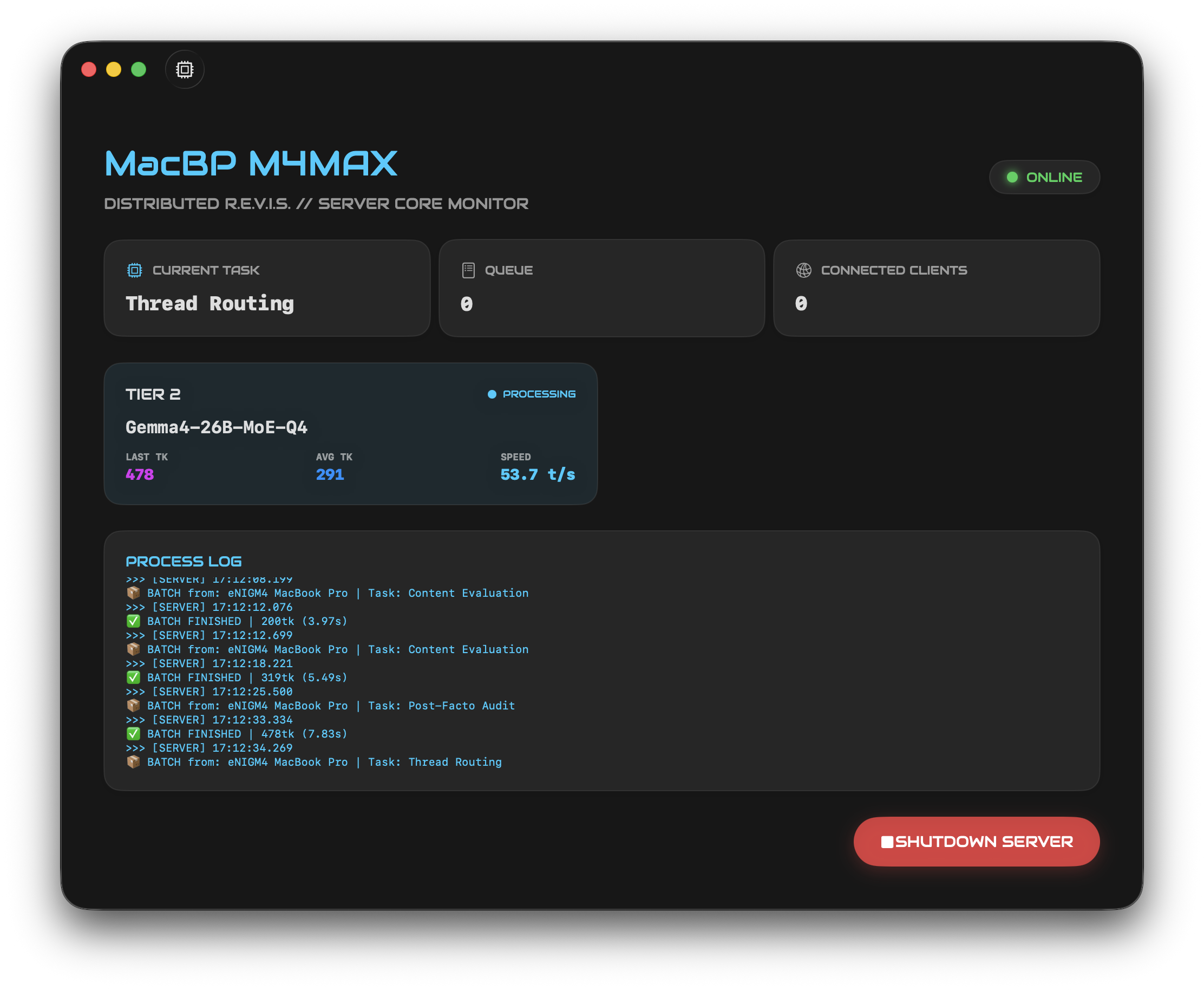Click the MacBP M4MAX title
This screenshot has width=1204, height=990.
(x=251, y=164)
